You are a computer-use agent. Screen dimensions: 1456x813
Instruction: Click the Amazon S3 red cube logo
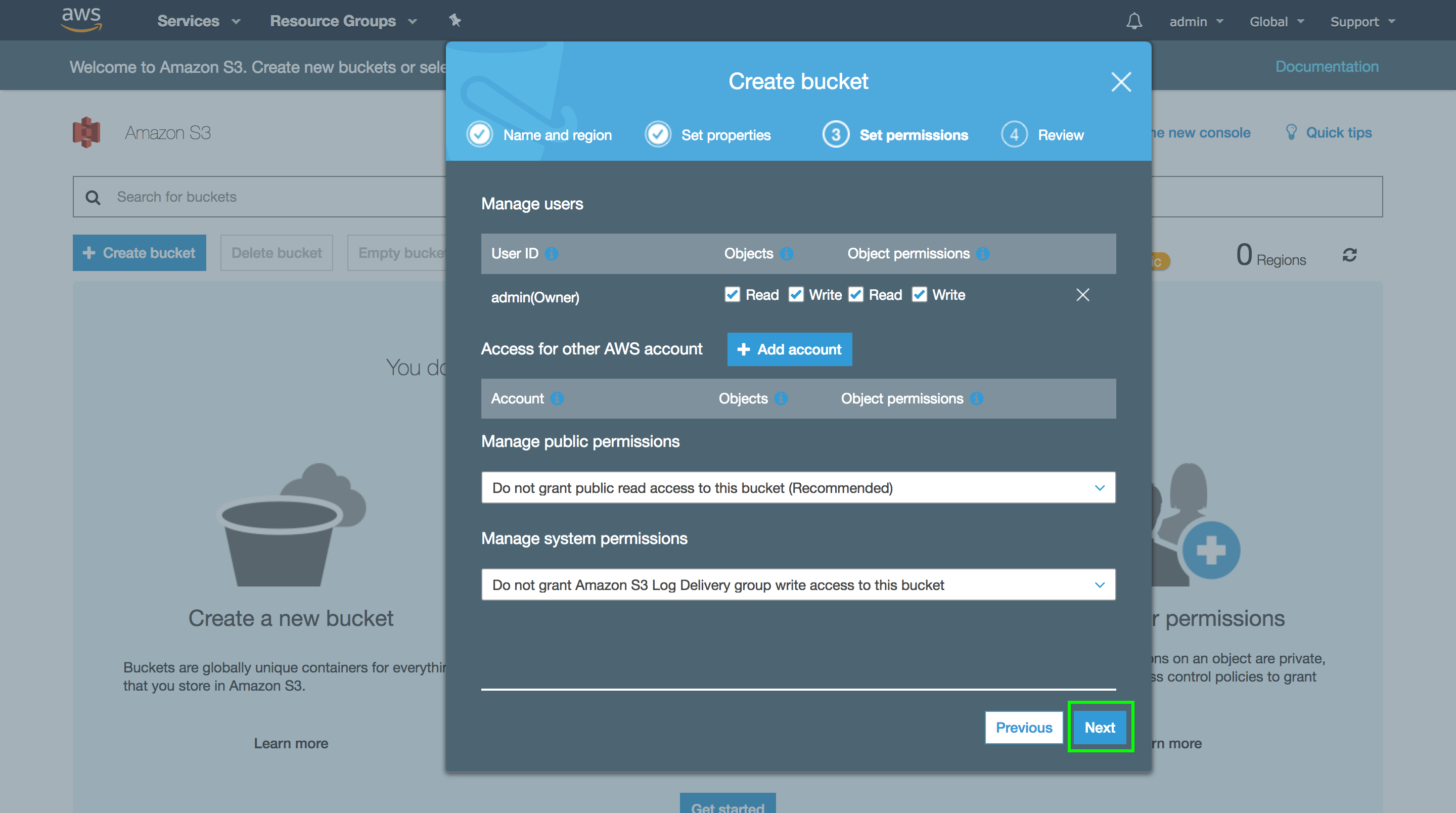tap(86, 132)
